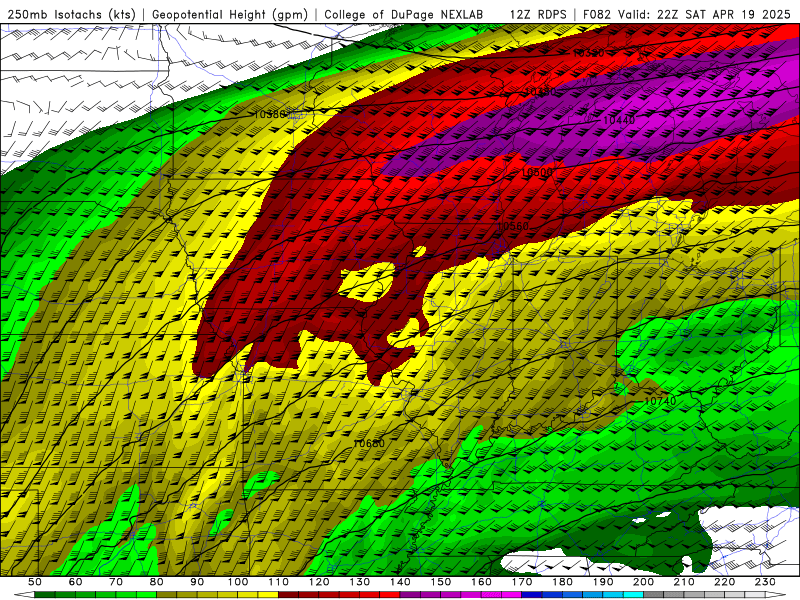The width and height of the screenshot is (800, 600).
Task: Click the 70 value on the color scale
Action: tap(116, 582)
